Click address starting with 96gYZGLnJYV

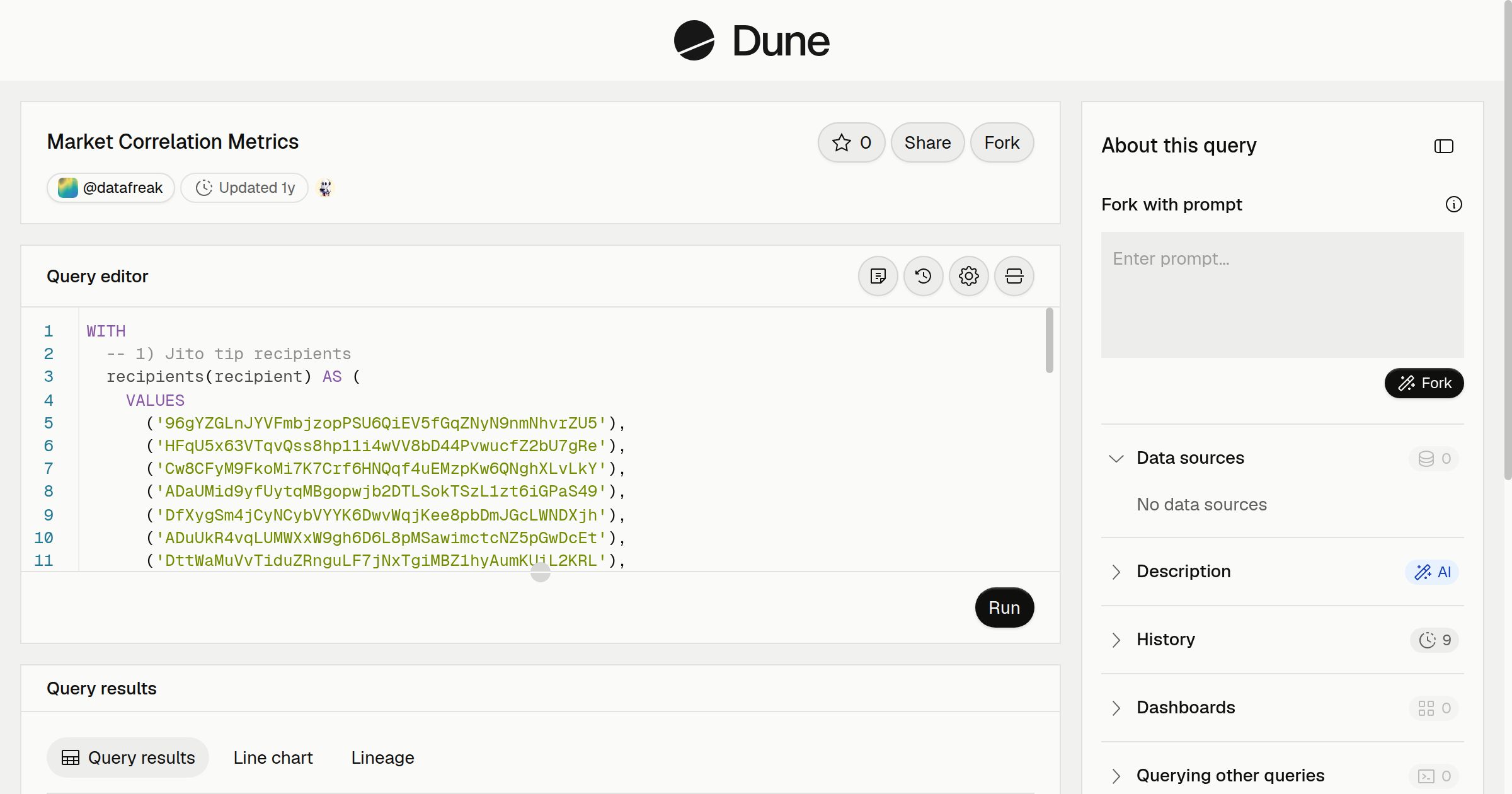[x=381, y=423]
